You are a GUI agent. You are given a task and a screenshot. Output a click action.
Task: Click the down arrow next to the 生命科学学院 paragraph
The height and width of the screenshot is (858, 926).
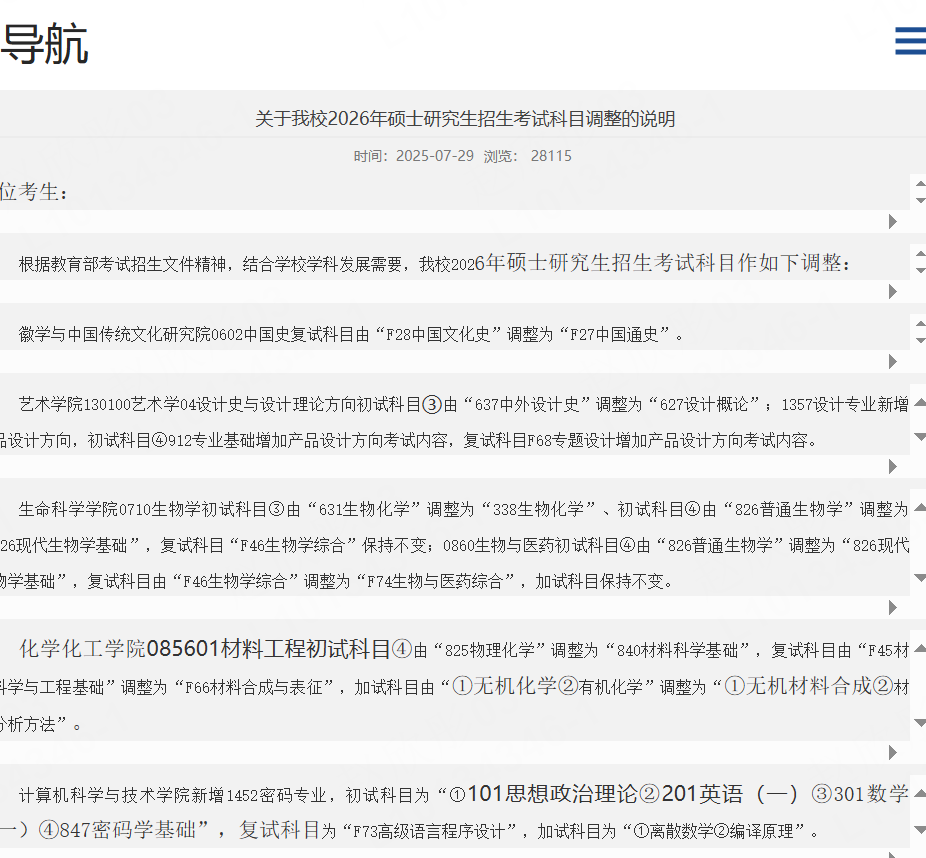pos(920,577)
